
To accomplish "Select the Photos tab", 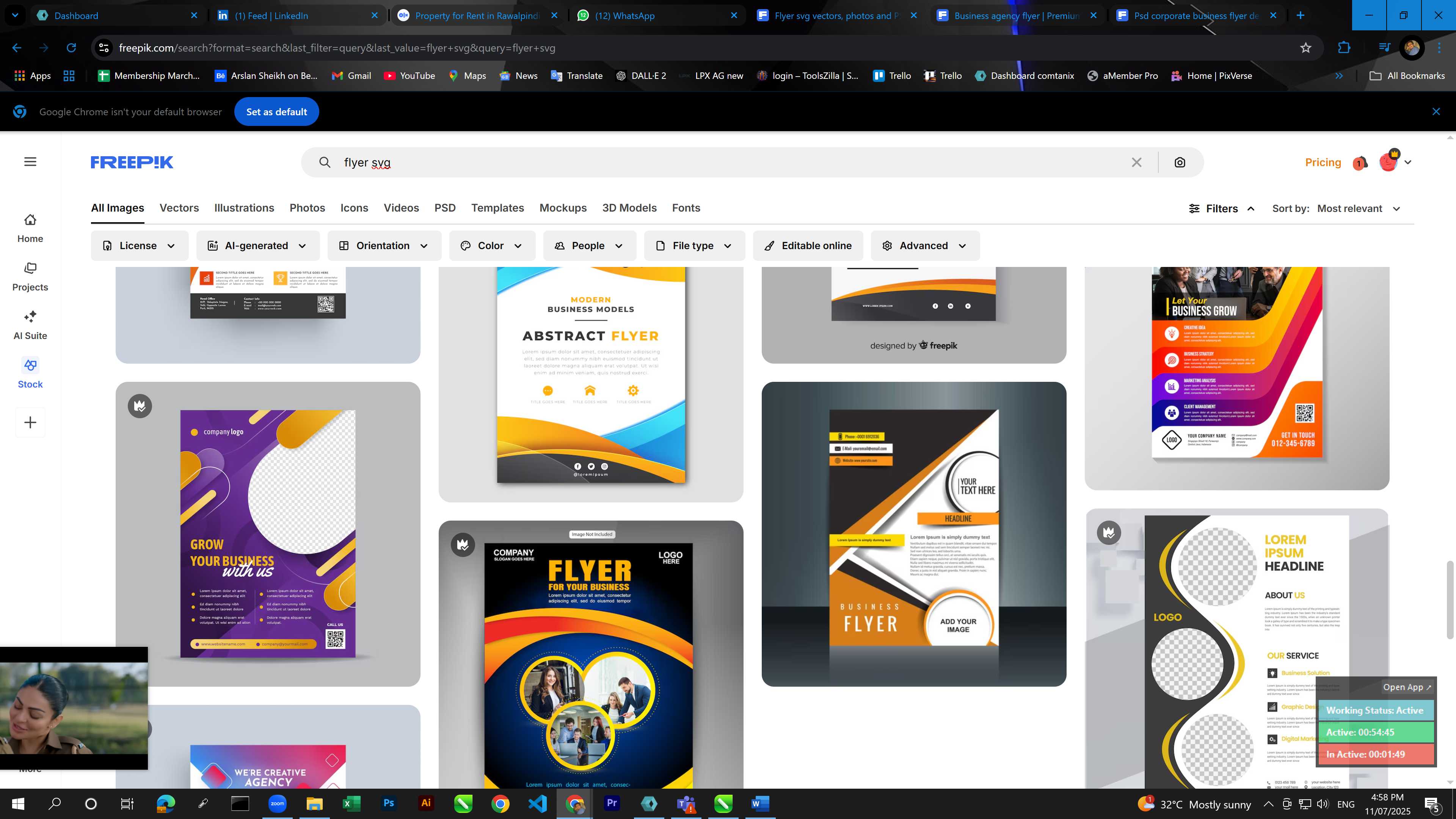I will pyautogui.click(x=308, y=208).
